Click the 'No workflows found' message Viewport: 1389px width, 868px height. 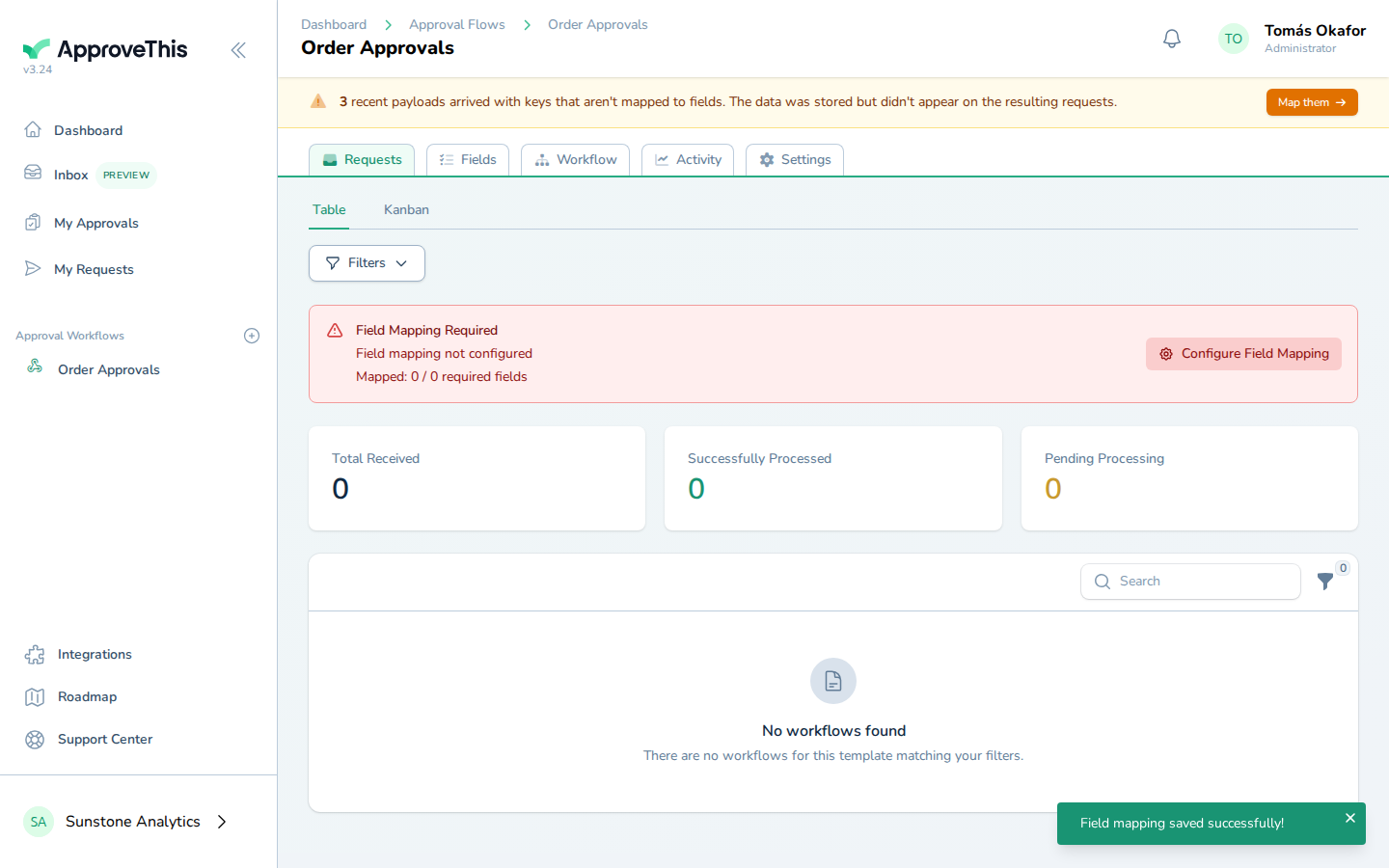pos(833,731)
